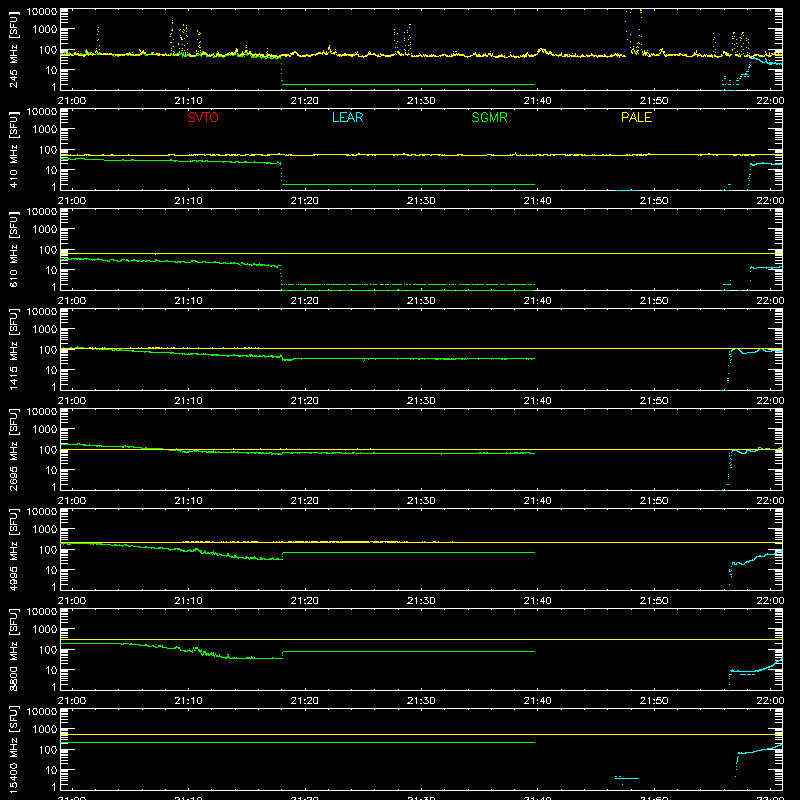Select the '8800 MHz [SFU]' axis title
Image resolution: width=800 pixels, height=800 pixels.
(14, 650)
